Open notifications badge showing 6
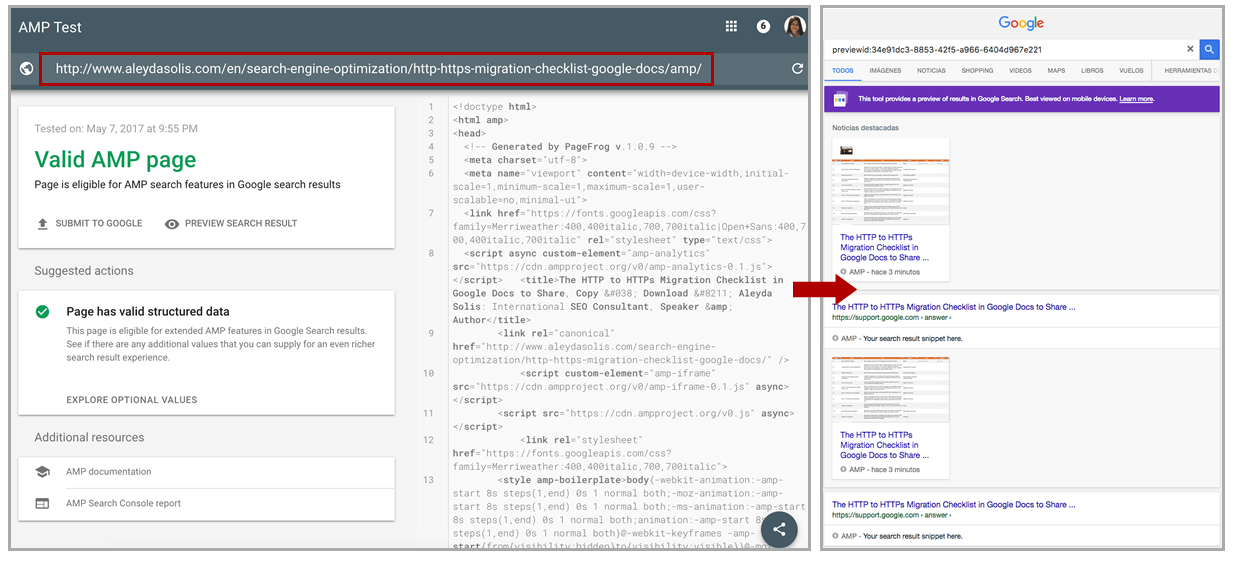 coord(764,27)
